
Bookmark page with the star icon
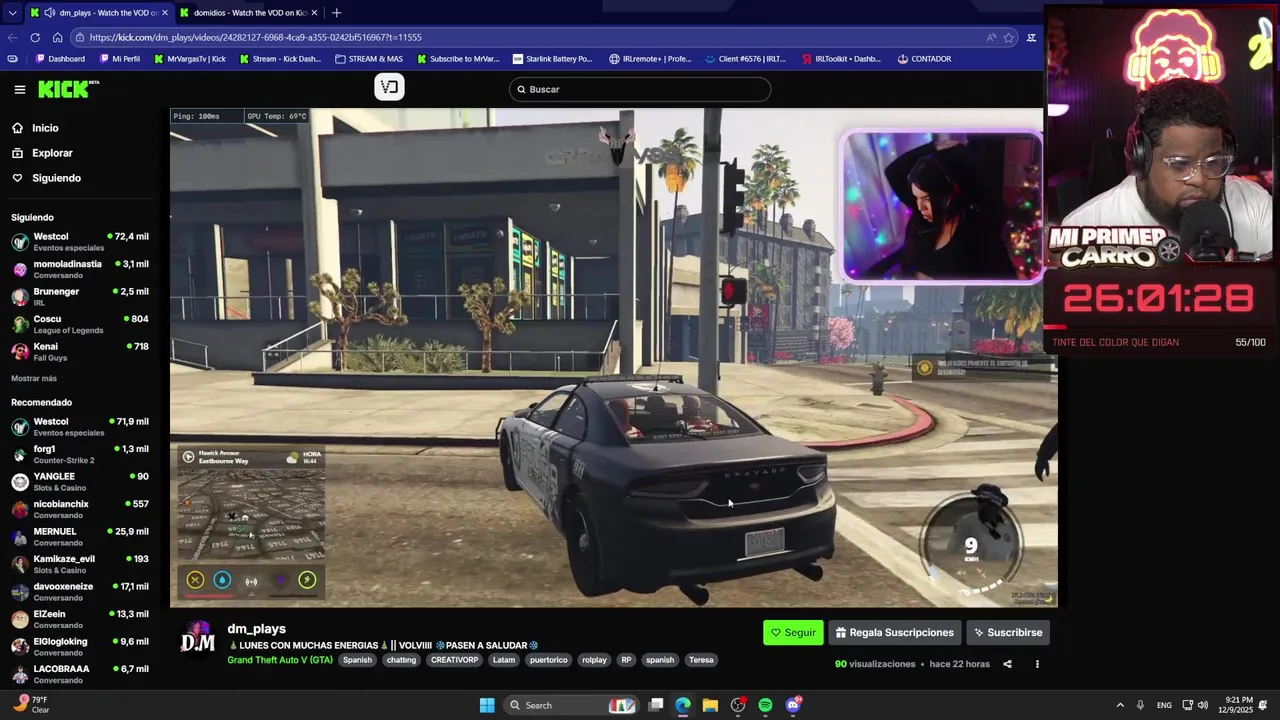[1009, 37]
